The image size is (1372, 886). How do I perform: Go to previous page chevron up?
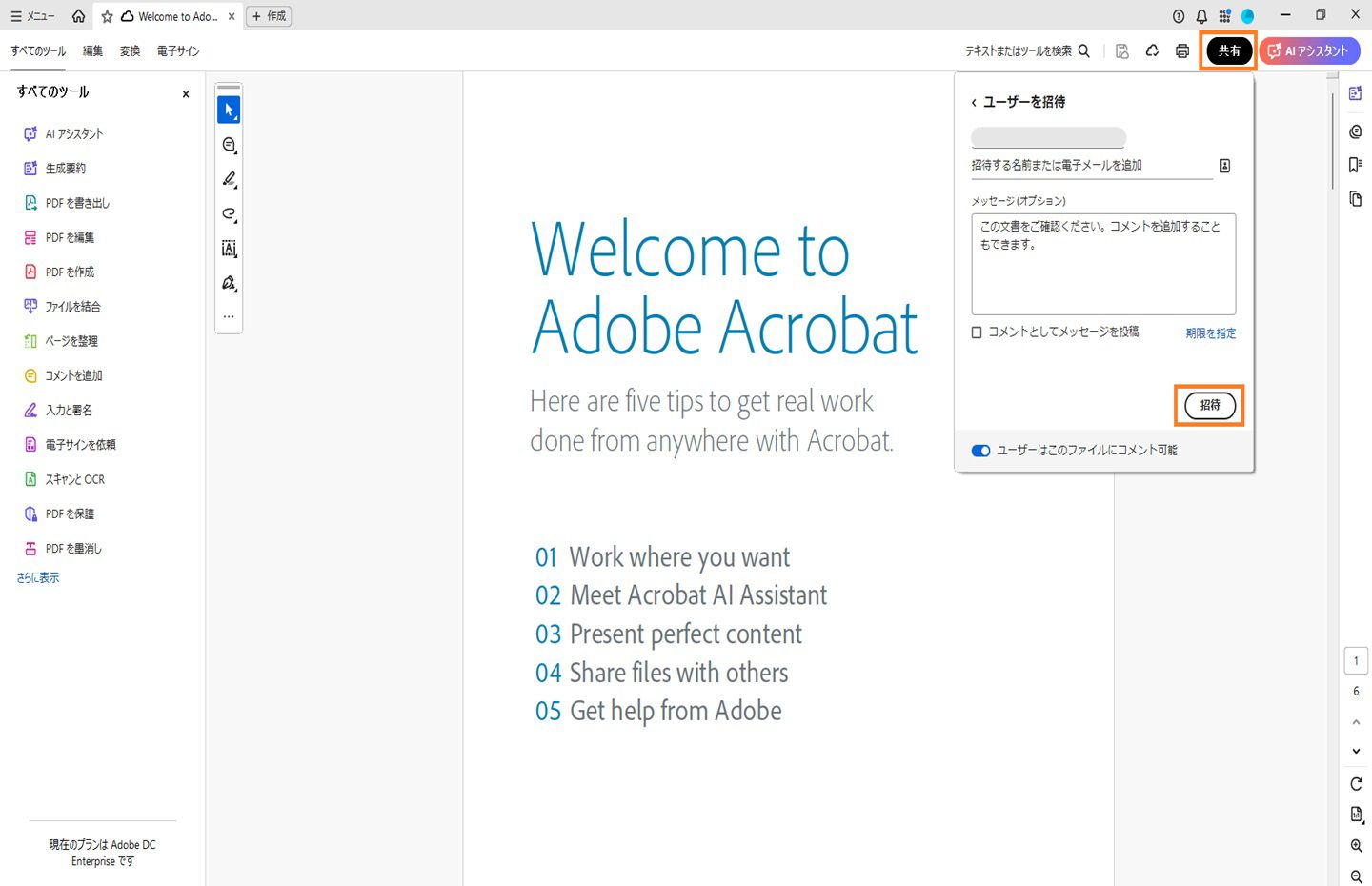point(1356,722)
